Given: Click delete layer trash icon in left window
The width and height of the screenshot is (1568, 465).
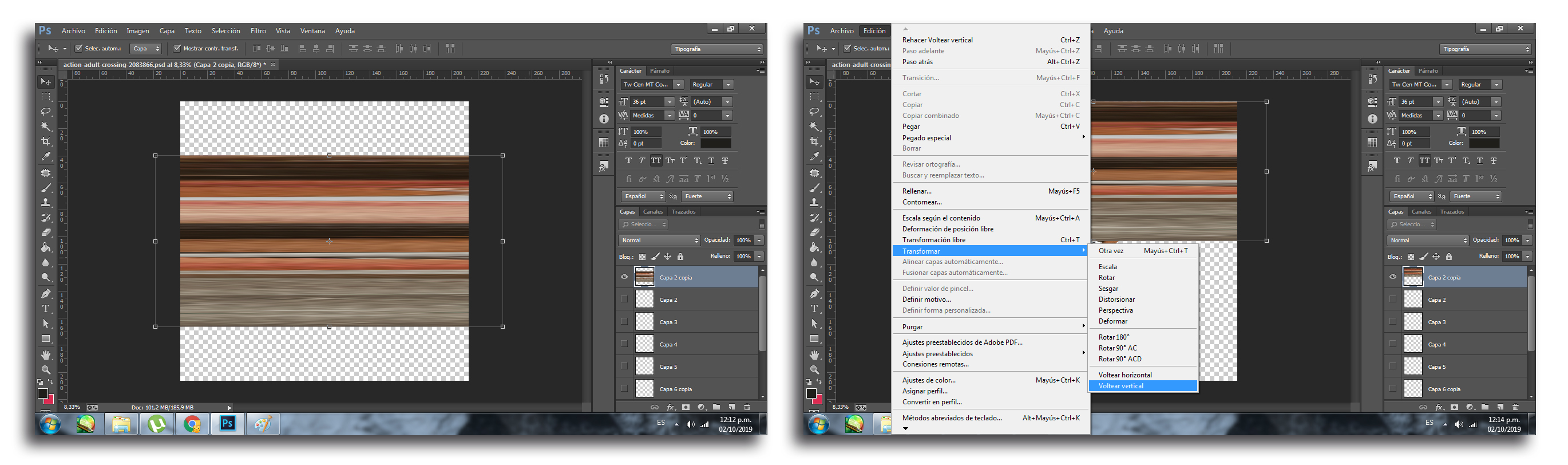Looking at the screenshot, I should (x=747, y=407).
